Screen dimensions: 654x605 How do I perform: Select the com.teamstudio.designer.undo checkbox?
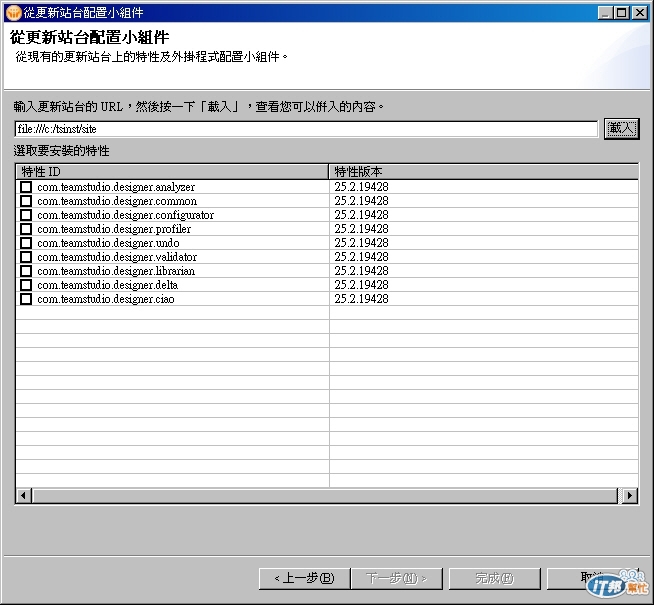pyautogui.click(x=26, y=243)
